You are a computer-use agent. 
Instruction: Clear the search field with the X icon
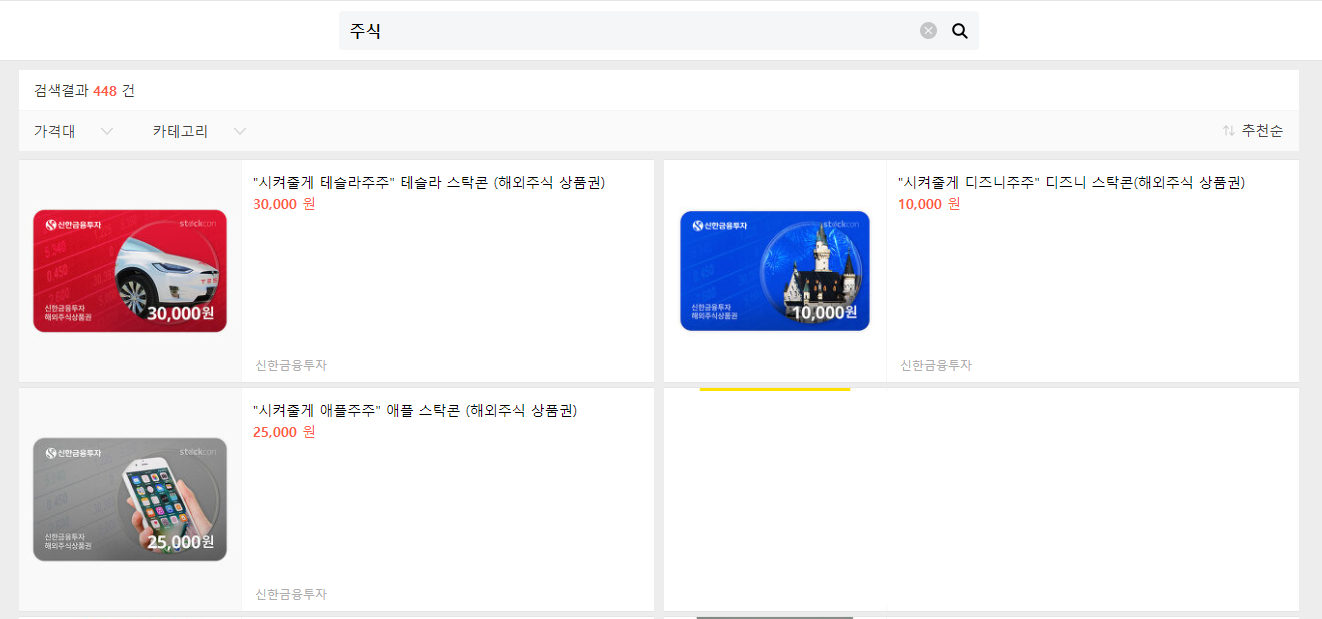point(928,31)
